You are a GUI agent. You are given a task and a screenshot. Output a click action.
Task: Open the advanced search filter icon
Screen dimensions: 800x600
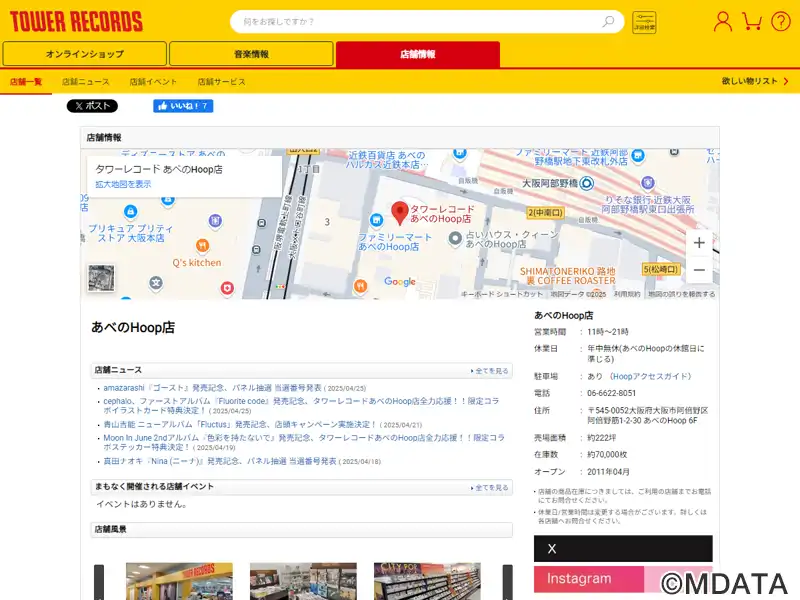click(644, 22)
